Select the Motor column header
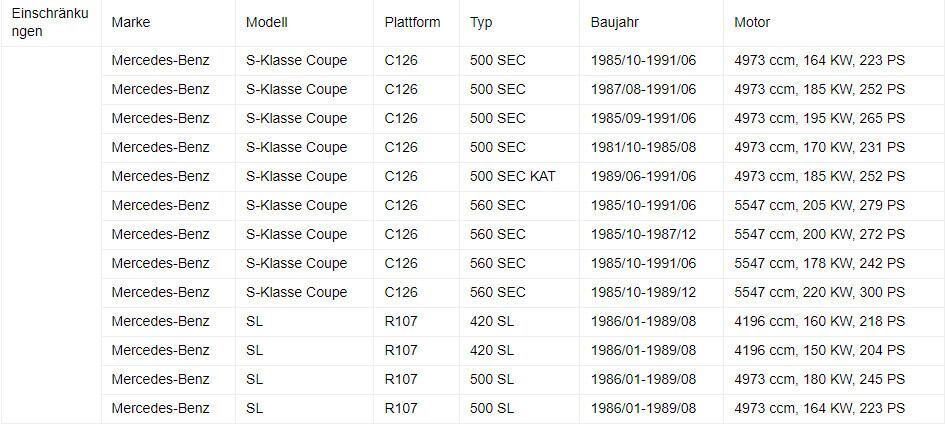Viewport: 945px width, 425px height. click(x=752, y=22)
